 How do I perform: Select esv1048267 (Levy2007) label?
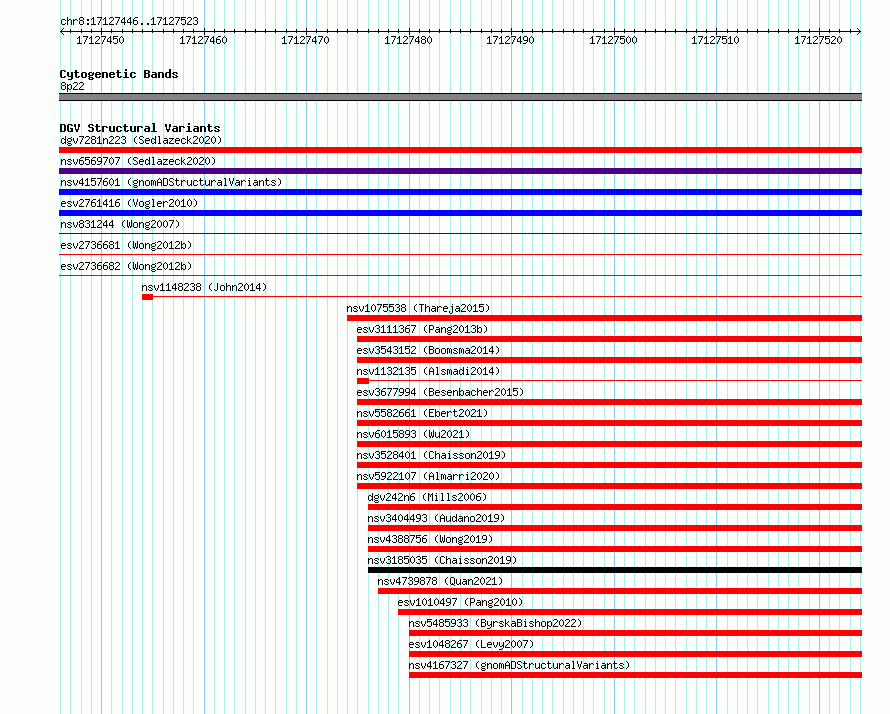click(x=471, y=644)
